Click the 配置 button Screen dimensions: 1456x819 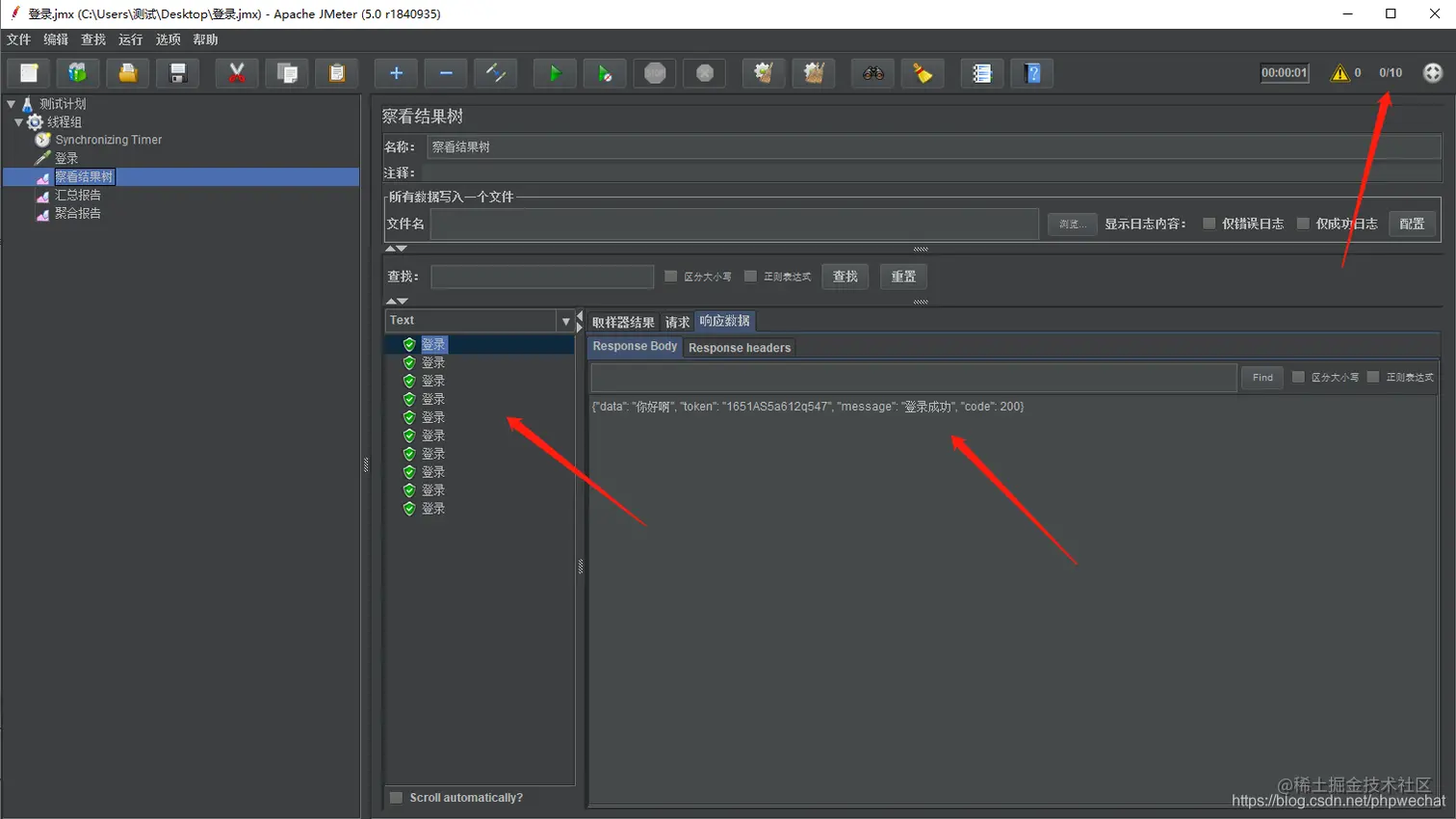[x=1413, y=224]
